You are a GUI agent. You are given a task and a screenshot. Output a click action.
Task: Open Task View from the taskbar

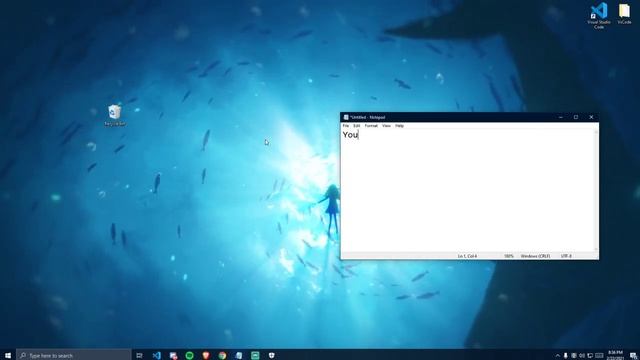tap(139, 356)
